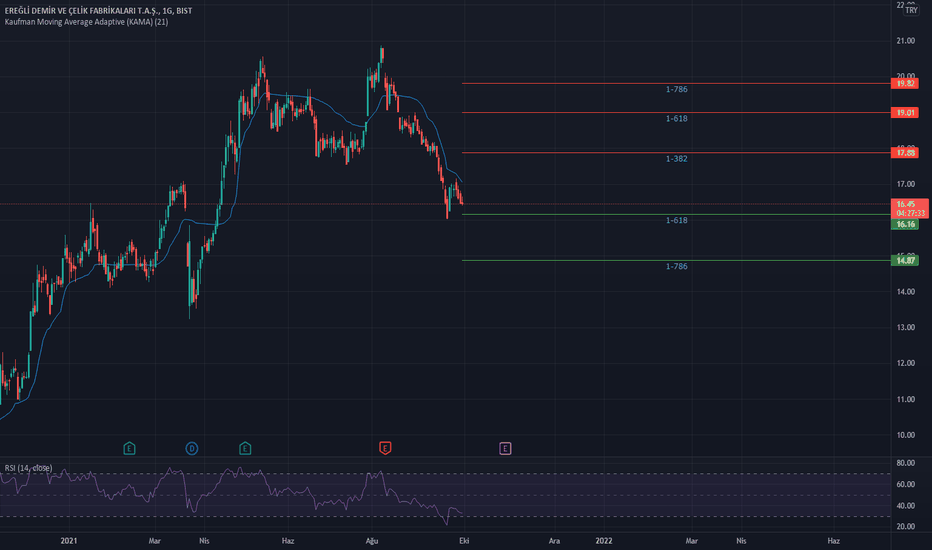Viewport: 932px width, 550px height.
Task: Click the RSI 20.00 axis value
Action: (x=906, y=526)
